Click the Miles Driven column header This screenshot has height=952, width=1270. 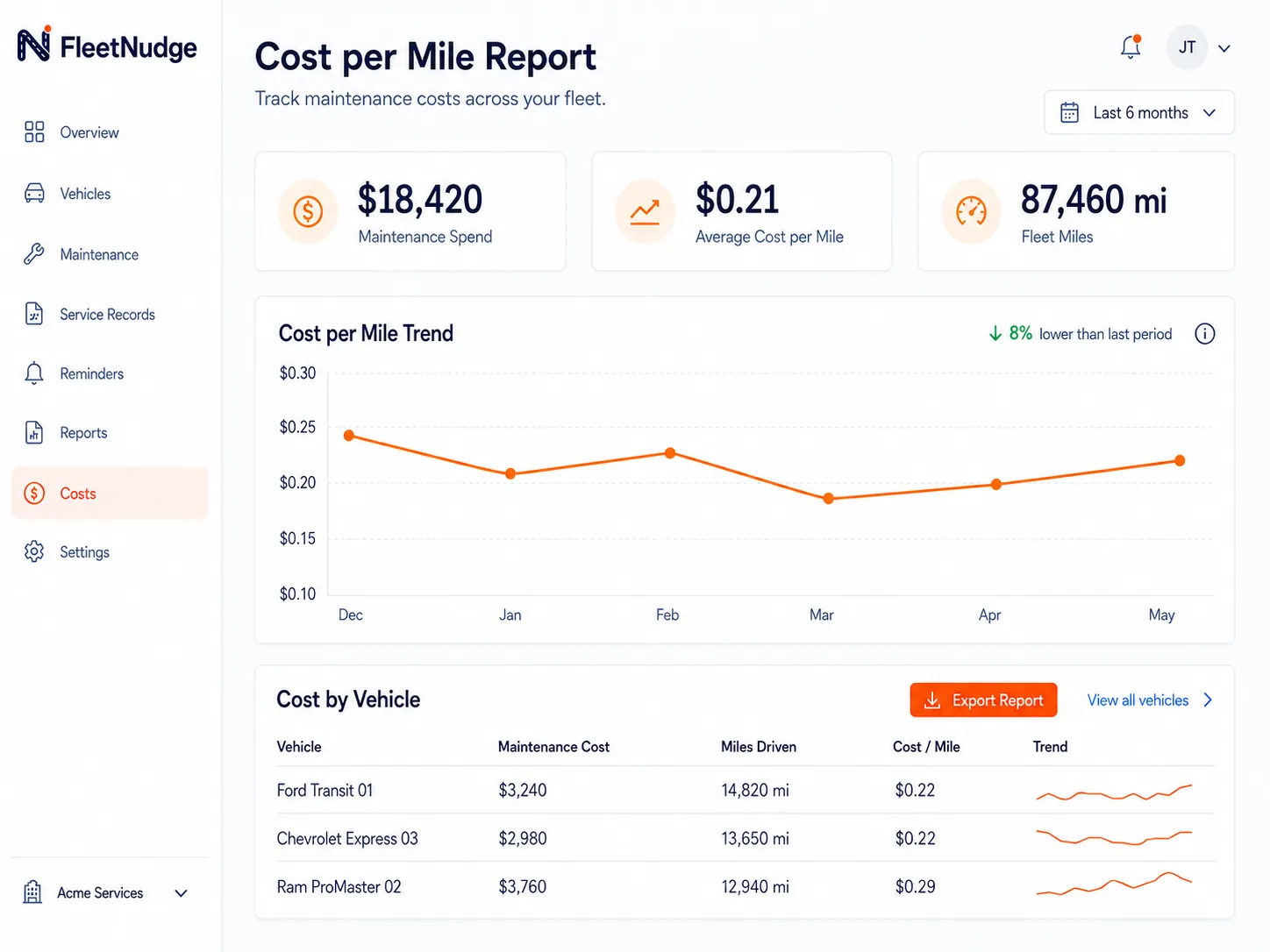[x=759, y=747]
